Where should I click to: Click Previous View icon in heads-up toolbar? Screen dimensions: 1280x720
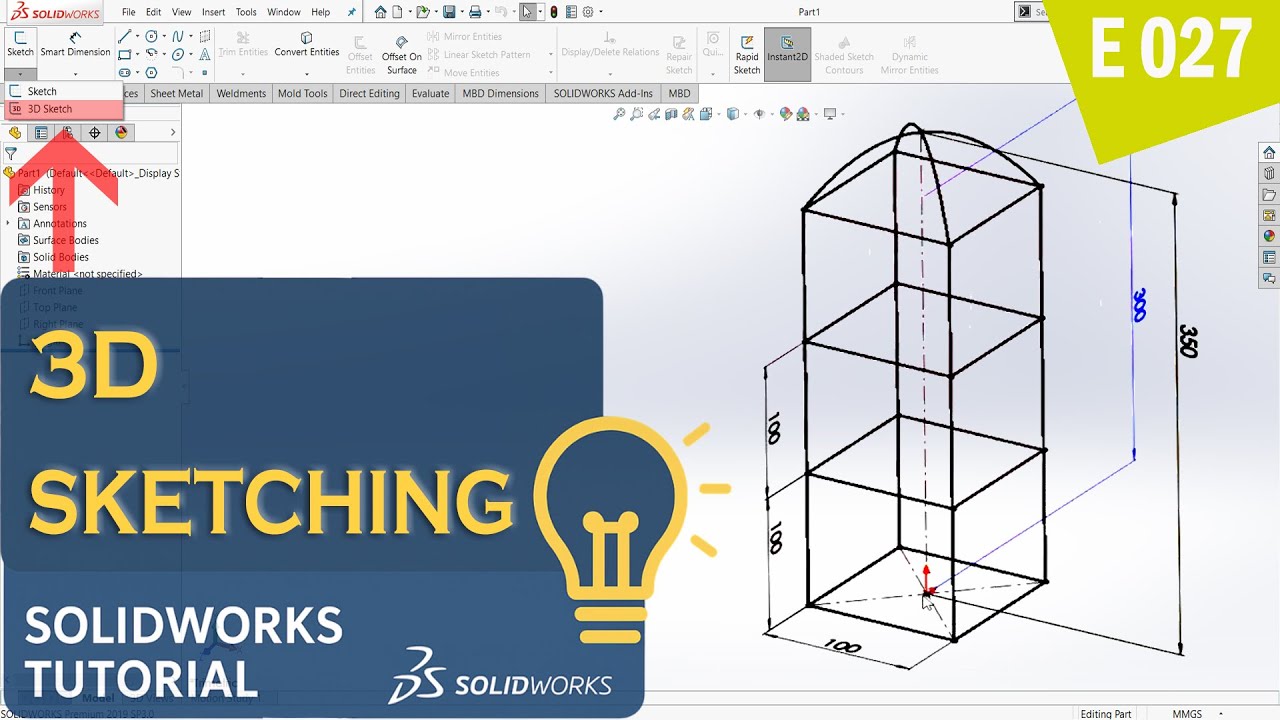654,114
